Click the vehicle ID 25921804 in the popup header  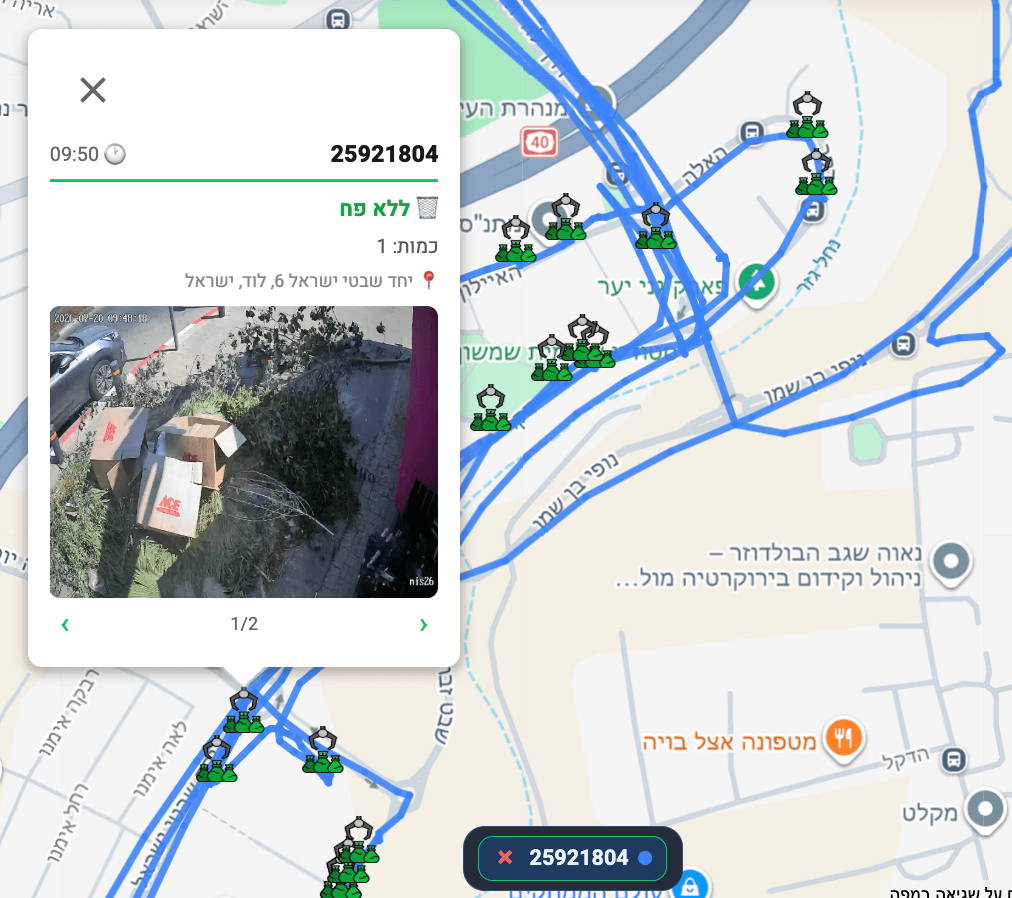[x=384, y=154]
